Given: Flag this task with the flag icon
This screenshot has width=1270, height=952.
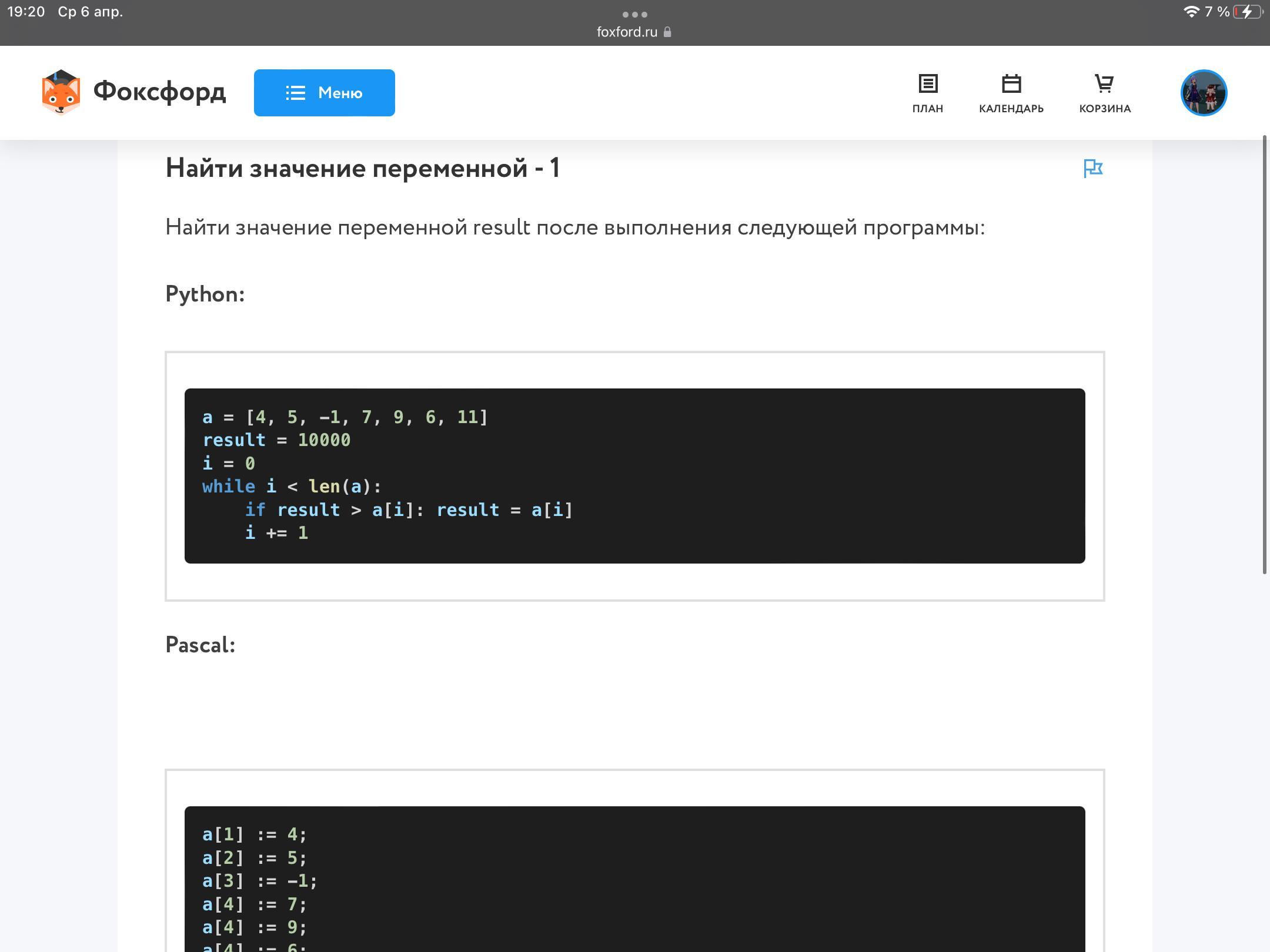Looking at the screenshot, I should pyautogui.click(x=1092, y=169).
